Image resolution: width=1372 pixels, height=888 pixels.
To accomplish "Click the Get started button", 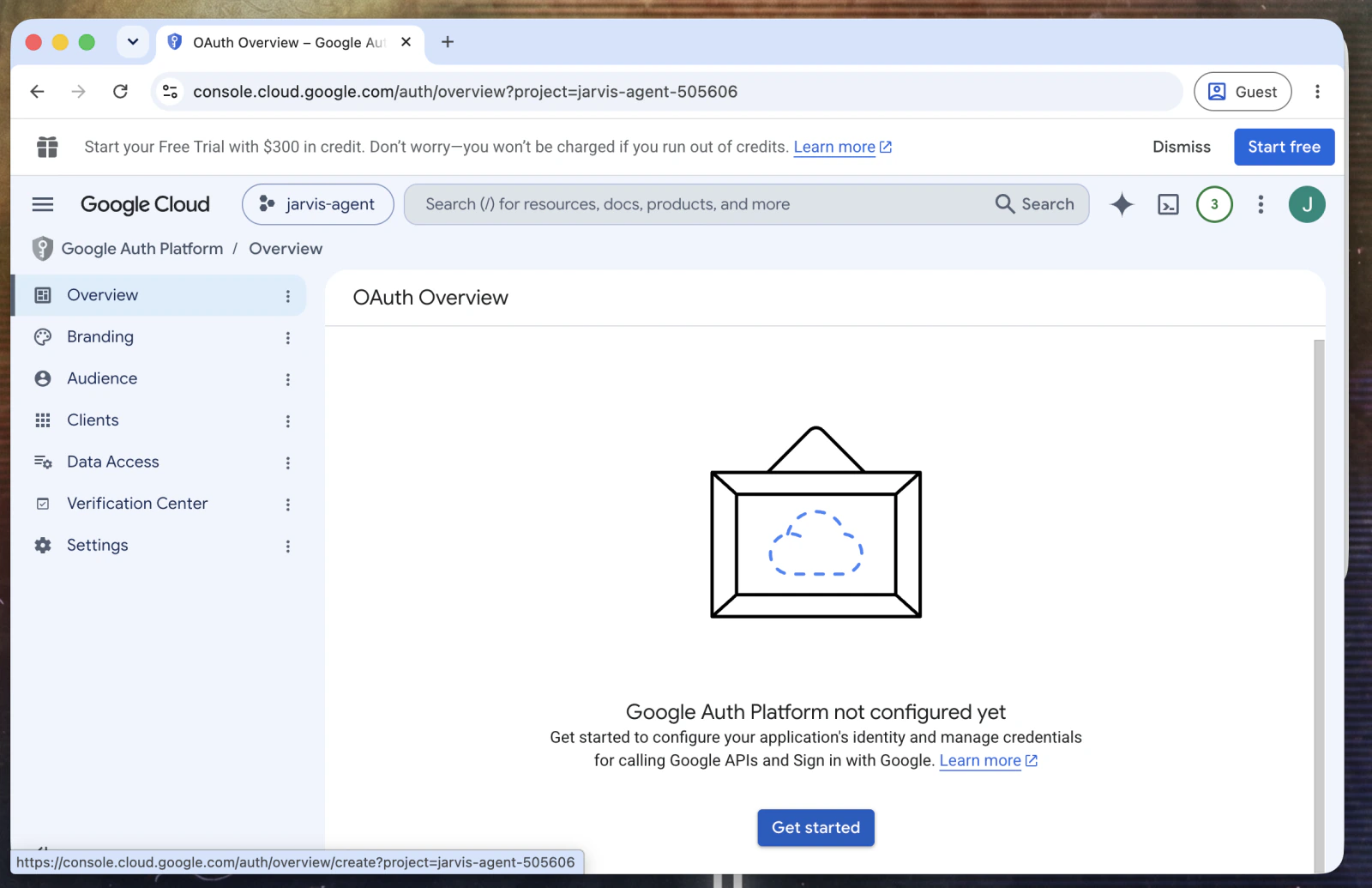I will [x=815, y=828].
